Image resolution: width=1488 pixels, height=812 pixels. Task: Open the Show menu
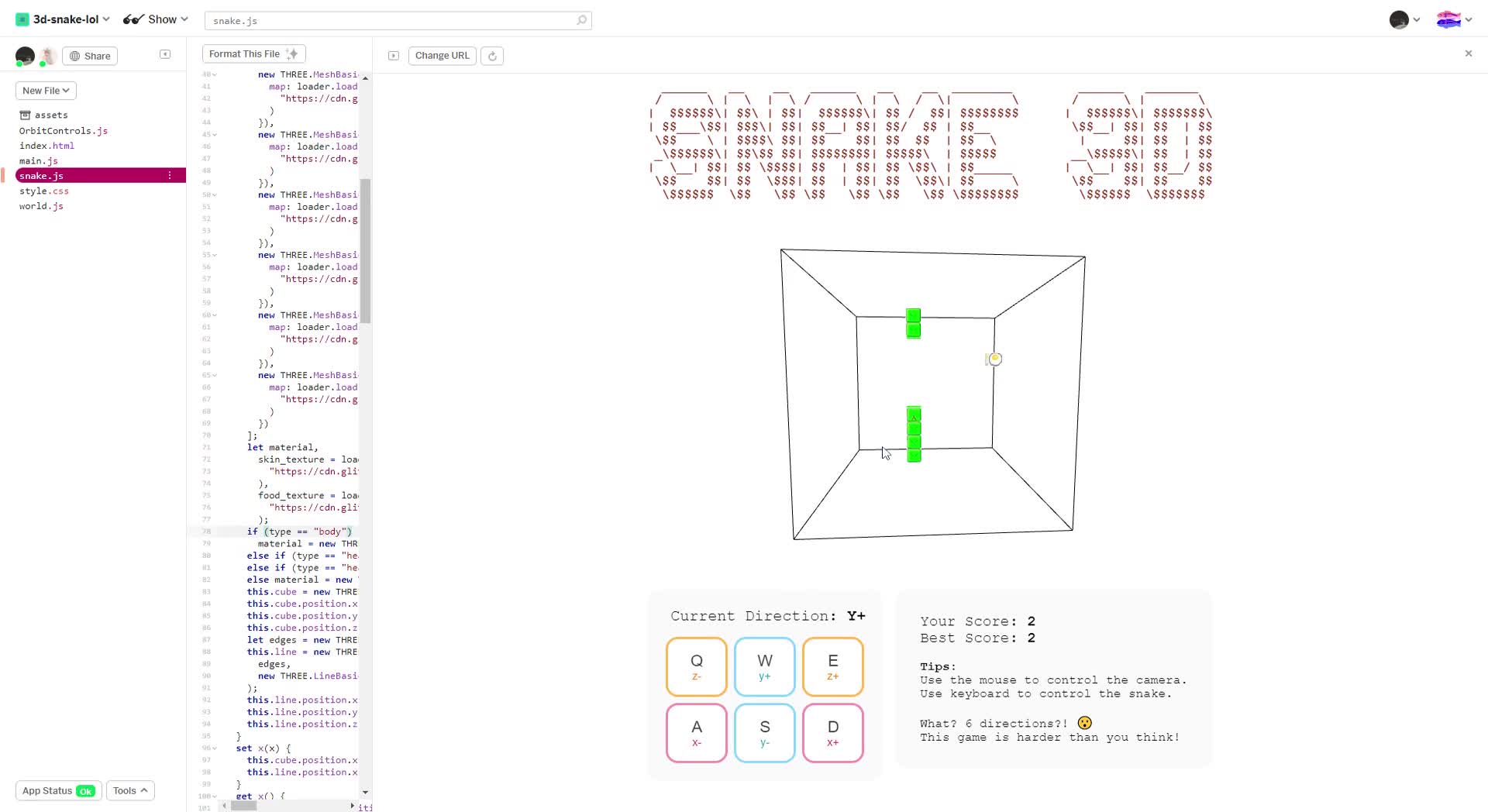point(156,19)
